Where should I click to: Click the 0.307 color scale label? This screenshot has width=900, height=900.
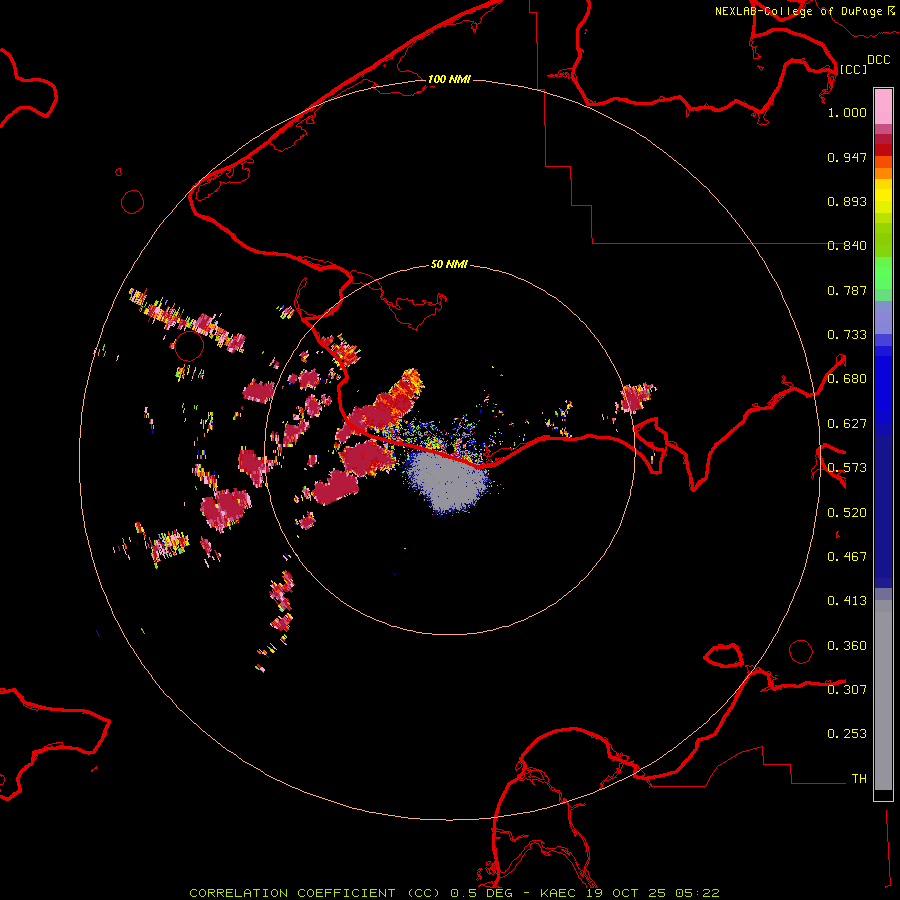(x=847, y=690)
